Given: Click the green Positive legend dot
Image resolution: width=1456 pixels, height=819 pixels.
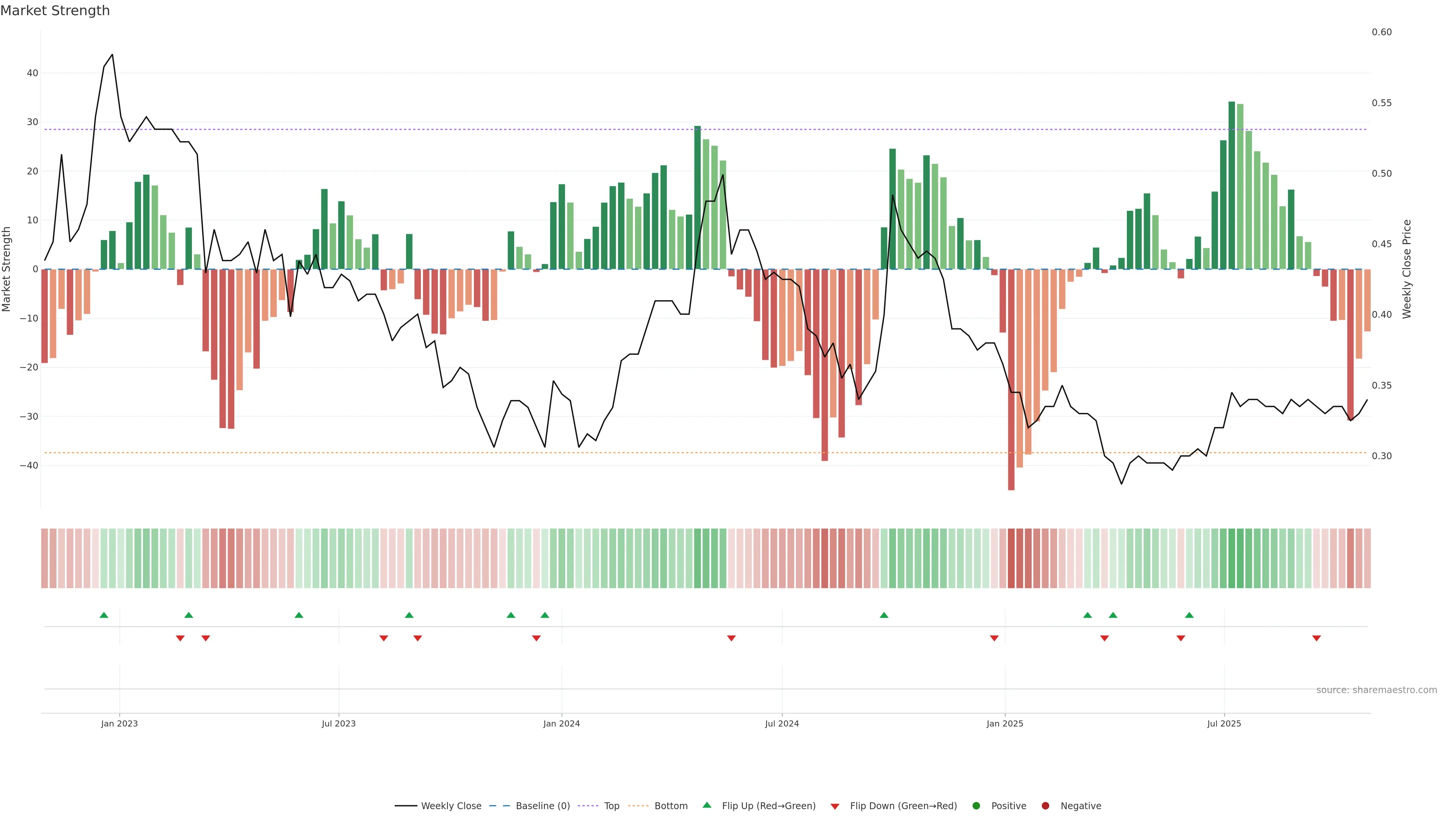Looking at the screenshot, I should pos(976,806).
